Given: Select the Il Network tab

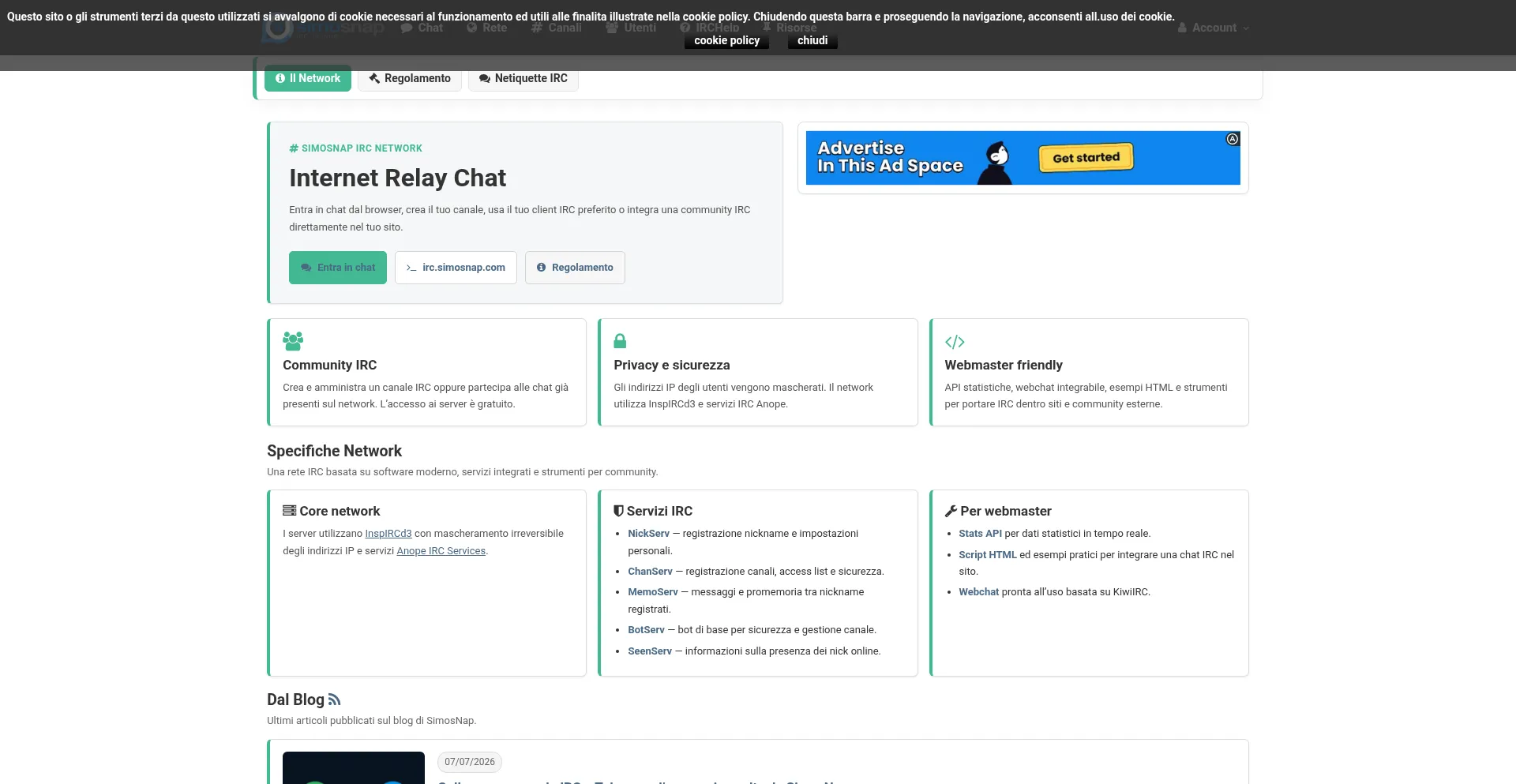Looking at the screenshot, I should (308, 78).
